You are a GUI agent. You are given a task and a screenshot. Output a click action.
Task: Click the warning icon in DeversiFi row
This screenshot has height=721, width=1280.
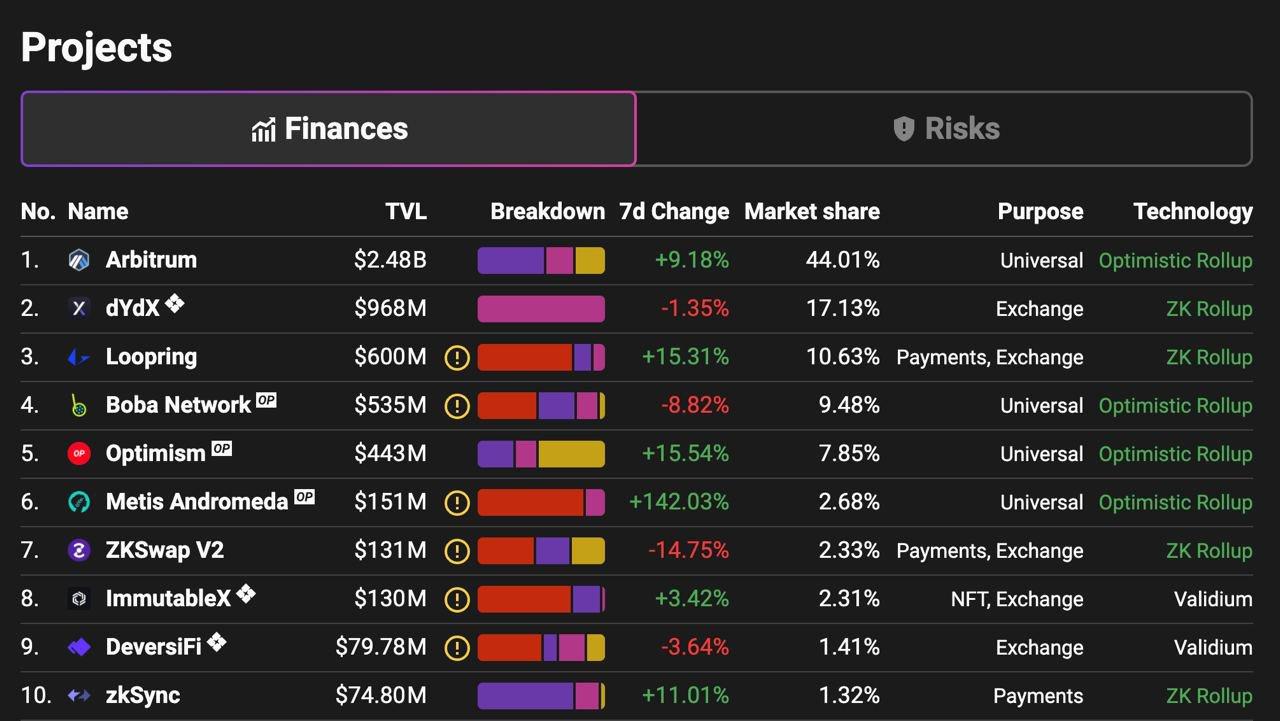pyautogui.click(x=457, y=648)
